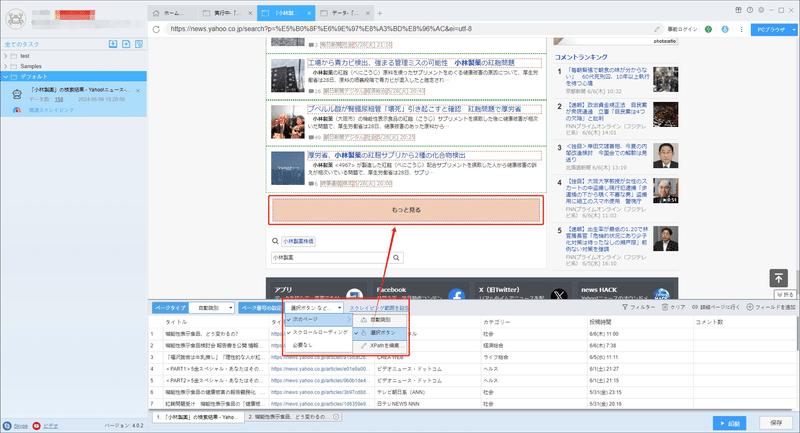Open the three-dot more menu
The image size is (800, 433).
coord(741,29)
